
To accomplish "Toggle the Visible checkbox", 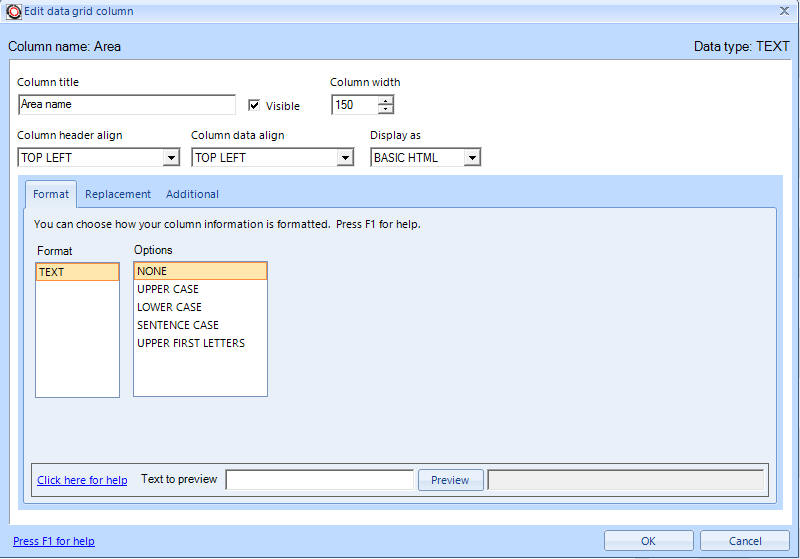I will click(x=254, y=105).
